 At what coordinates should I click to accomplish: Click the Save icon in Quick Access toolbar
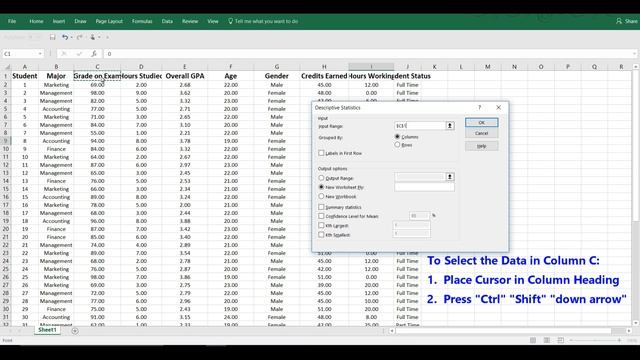[52, 37]
